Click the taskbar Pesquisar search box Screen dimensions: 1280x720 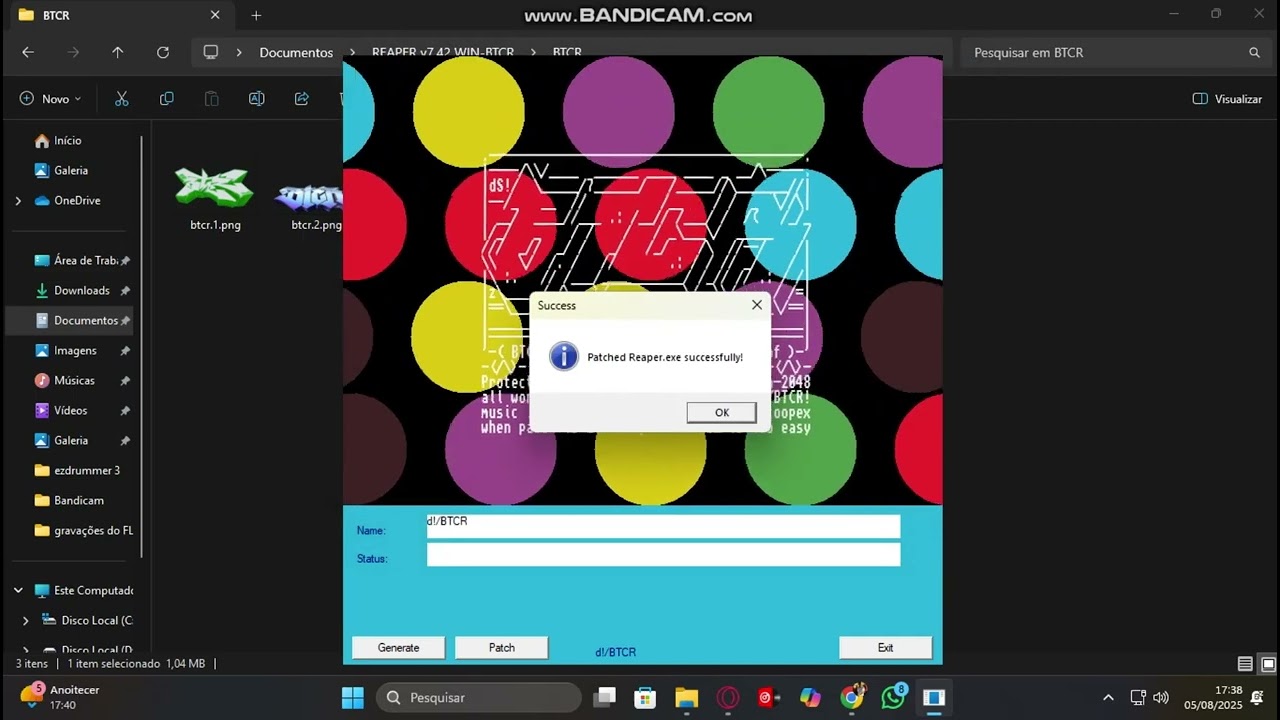478,697
